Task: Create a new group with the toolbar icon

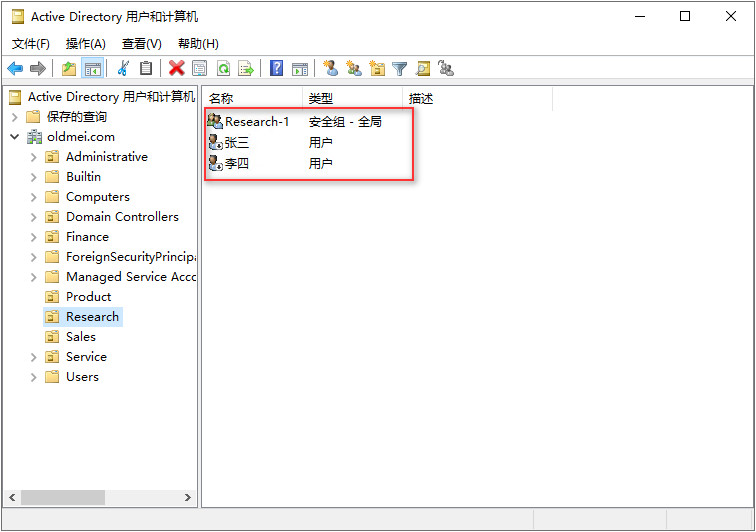Action: 354,68
